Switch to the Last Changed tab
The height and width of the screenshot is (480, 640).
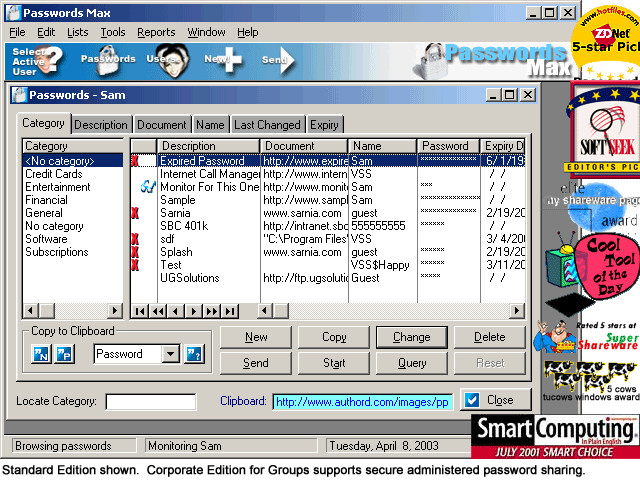(267, 124)
